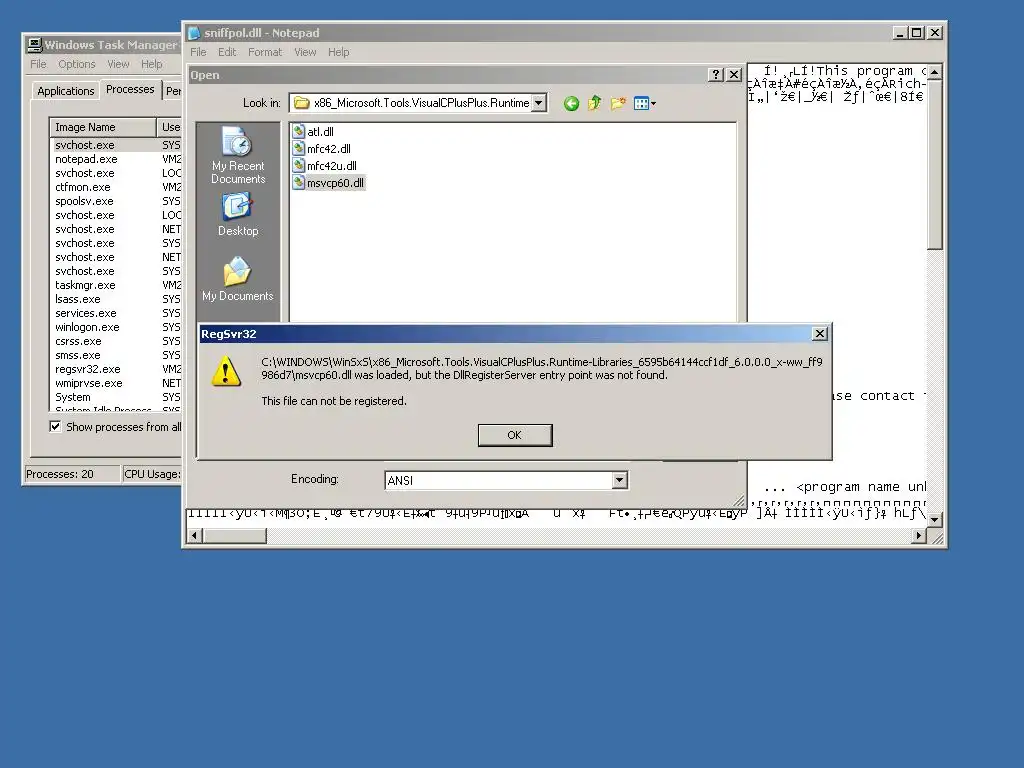Select the mfc42u.dll file
Image resolution: width=1024 pixels, height=768 pixels.
(x=325, y=166)
